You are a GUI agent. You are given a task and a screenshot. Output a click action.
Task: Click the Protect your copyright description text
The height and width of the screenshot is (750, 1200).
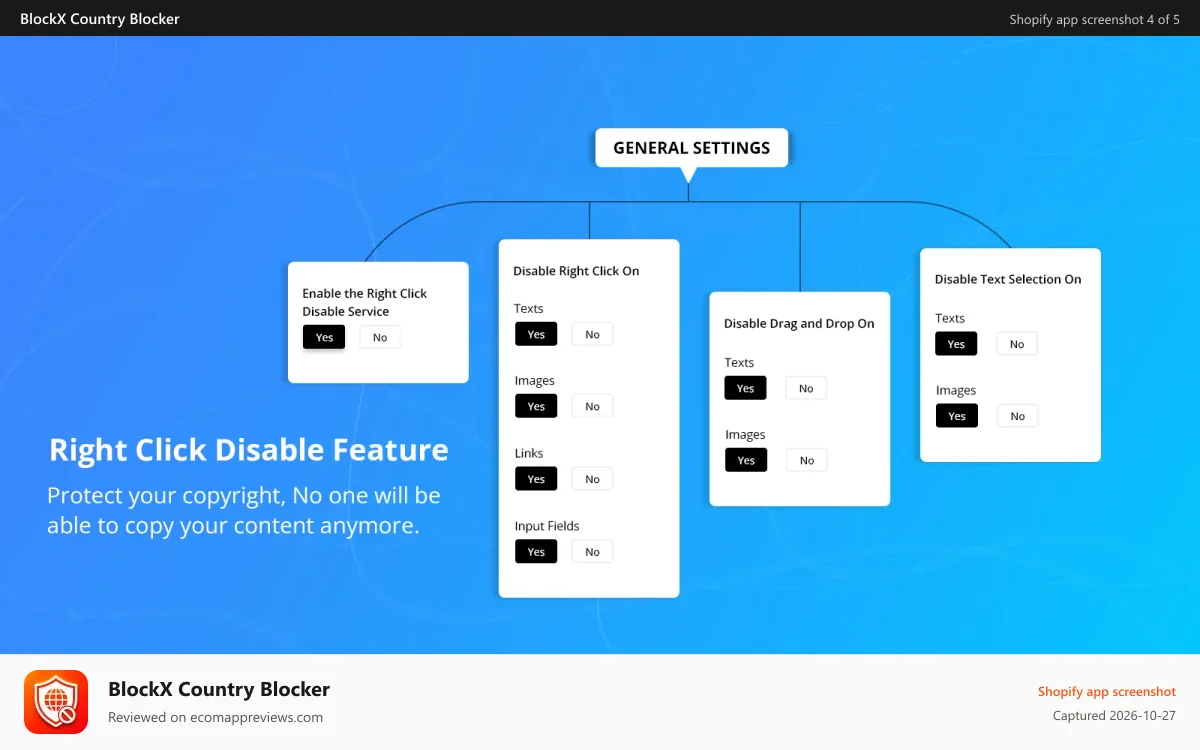(244, 510)
